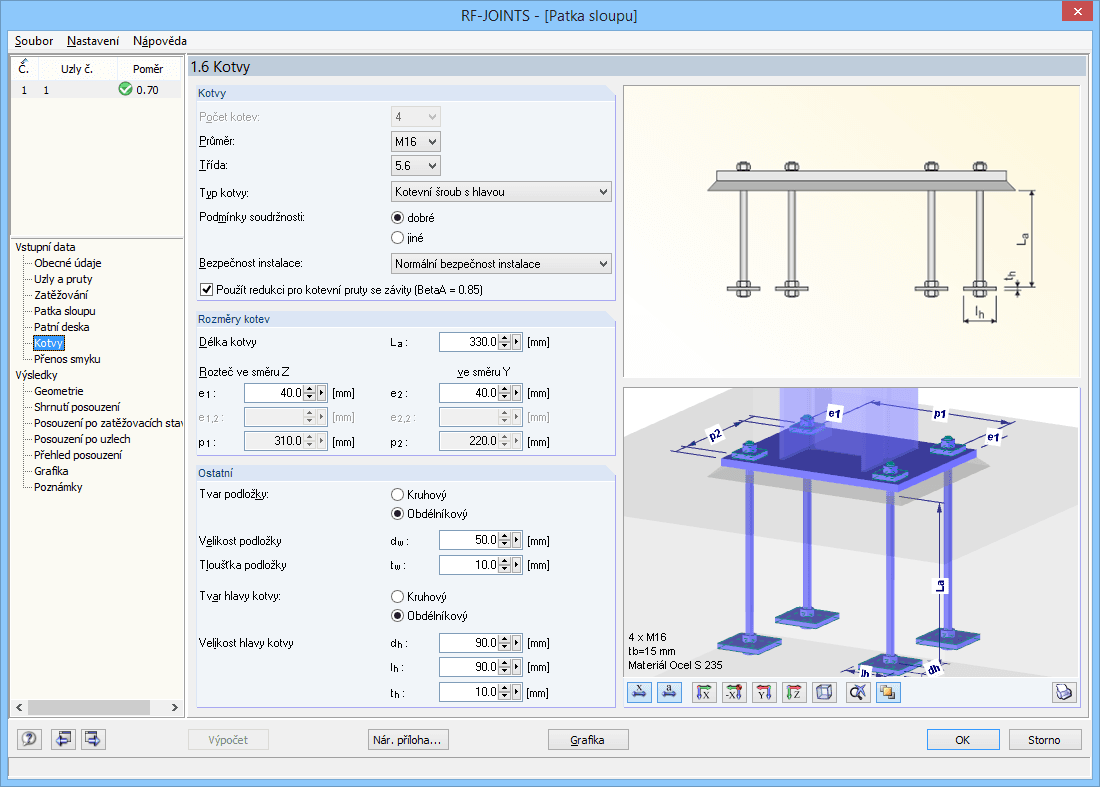The width and height of the screenshot is (1100, 787).
Task: Open the Průměr M16 dropdown
Action: coord(416,142)
